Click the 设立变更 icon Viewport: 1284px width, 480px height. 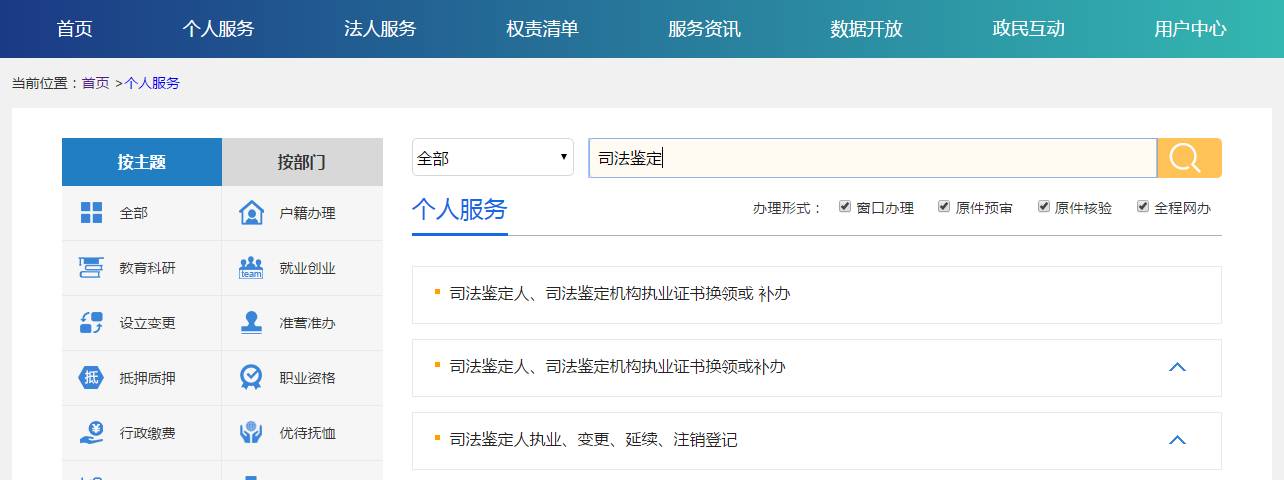point(91,323)
